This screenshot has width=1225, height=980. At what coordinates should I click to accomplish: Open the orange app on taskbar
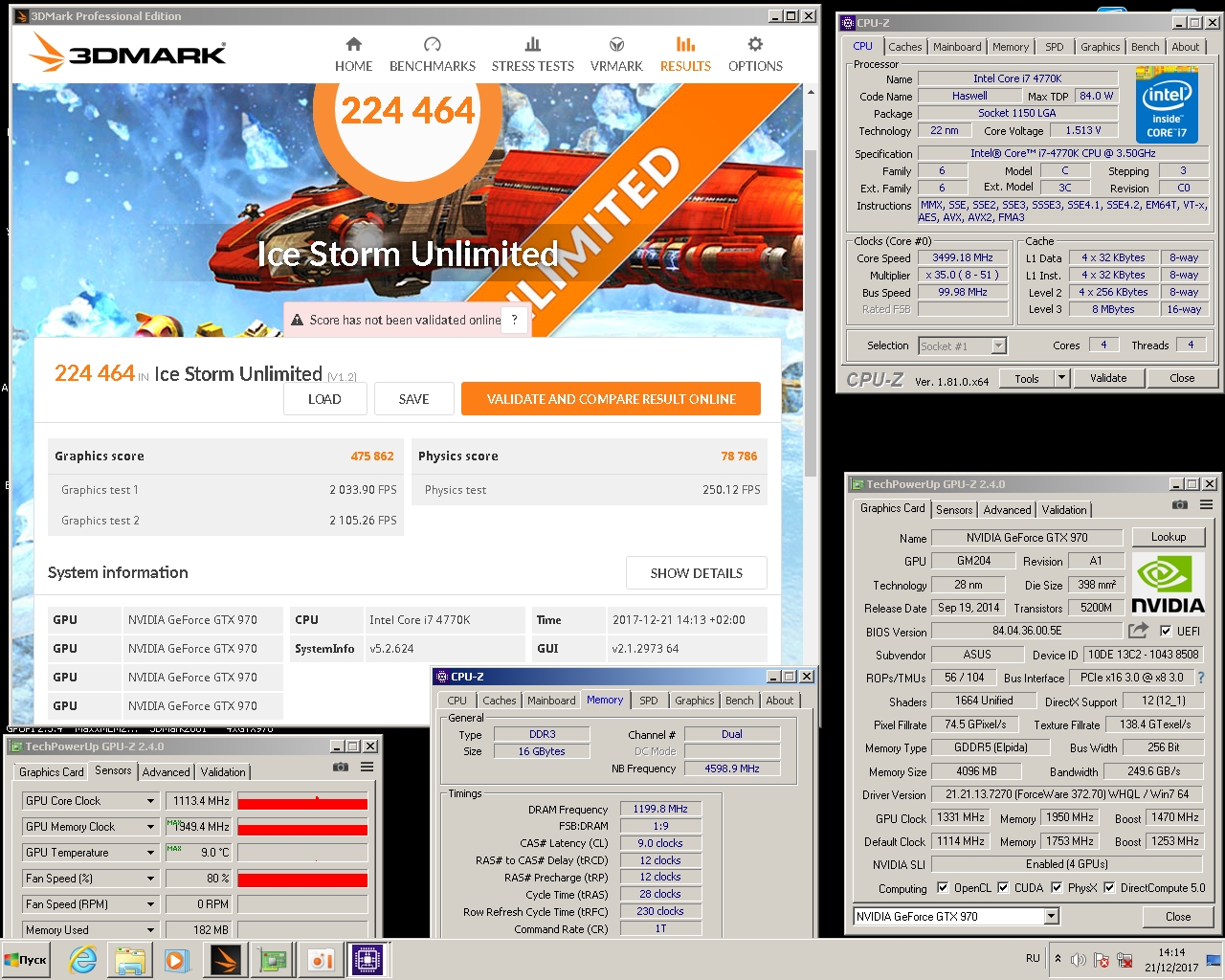coord(320,959)
